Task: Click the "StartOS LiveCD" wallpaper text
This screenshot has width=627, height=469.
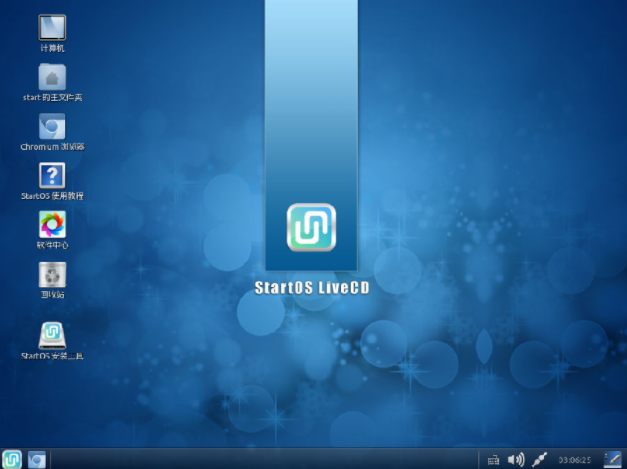Action: pyautogui.click(x=312, y=288)
